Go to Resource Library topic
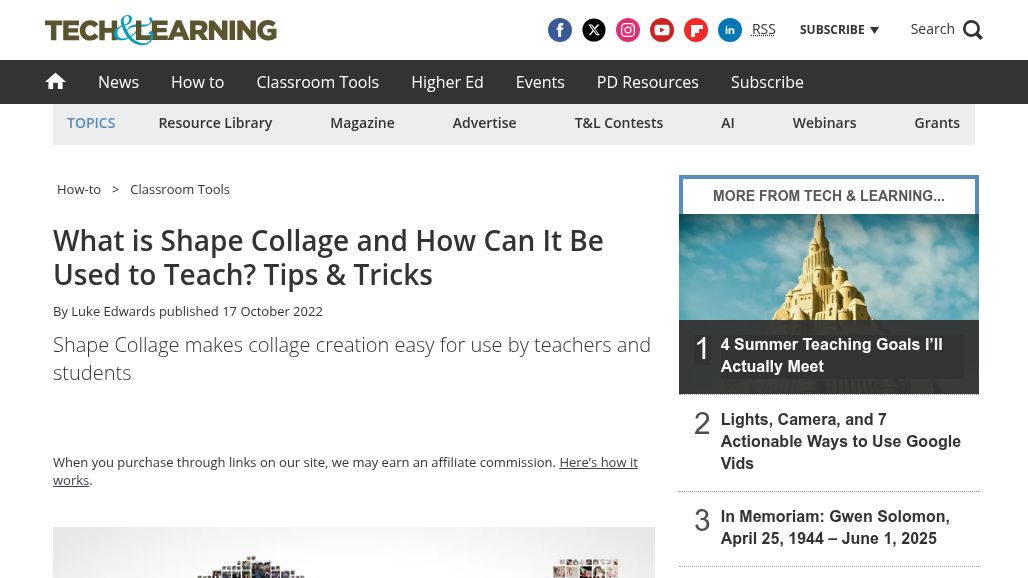 point(215,123)
